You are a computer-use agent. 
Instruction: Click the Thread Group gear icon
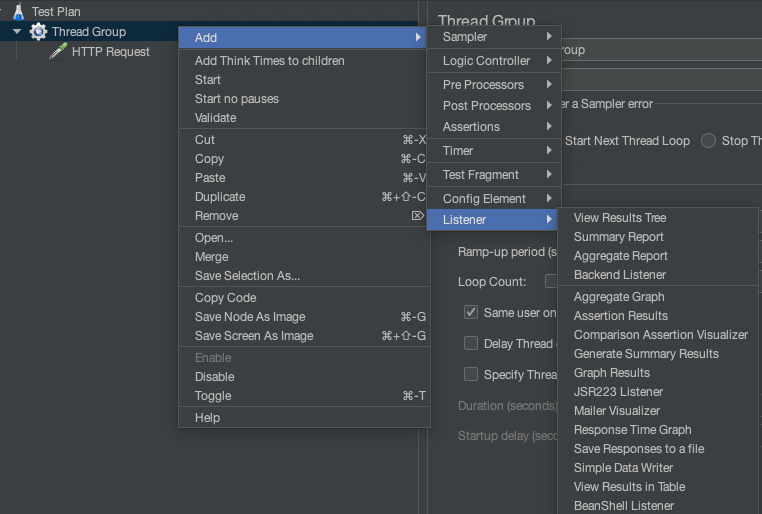coord(38,32)
